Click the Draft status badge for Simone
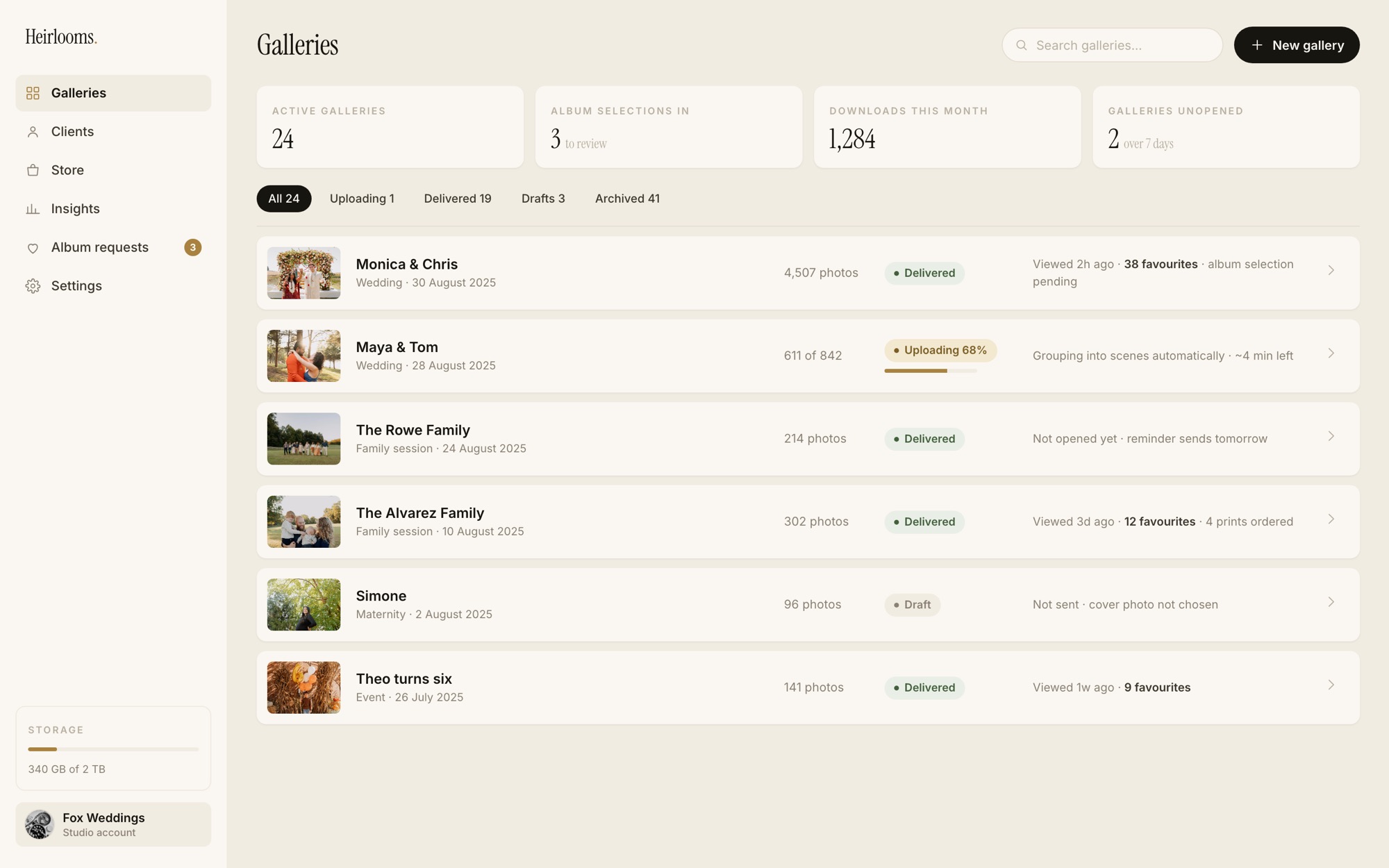1389x868 pixels. coord(913,605)
